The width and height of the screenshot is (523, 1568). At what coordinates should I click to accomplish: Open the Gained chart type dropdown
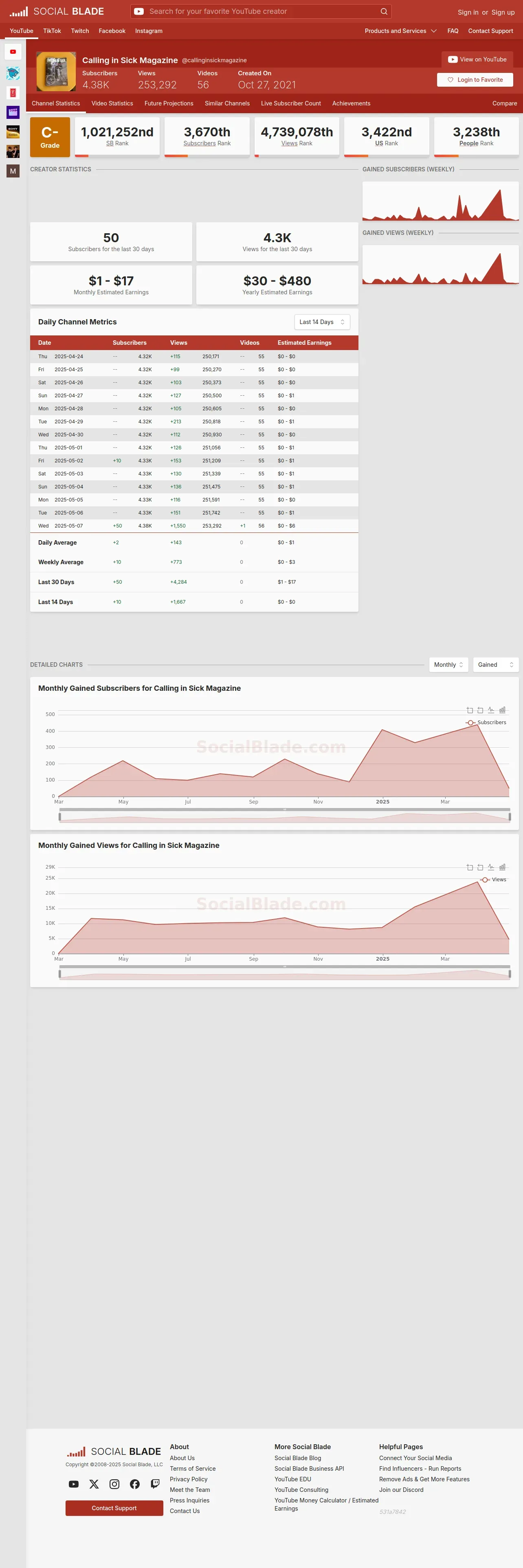coord(496,665)
